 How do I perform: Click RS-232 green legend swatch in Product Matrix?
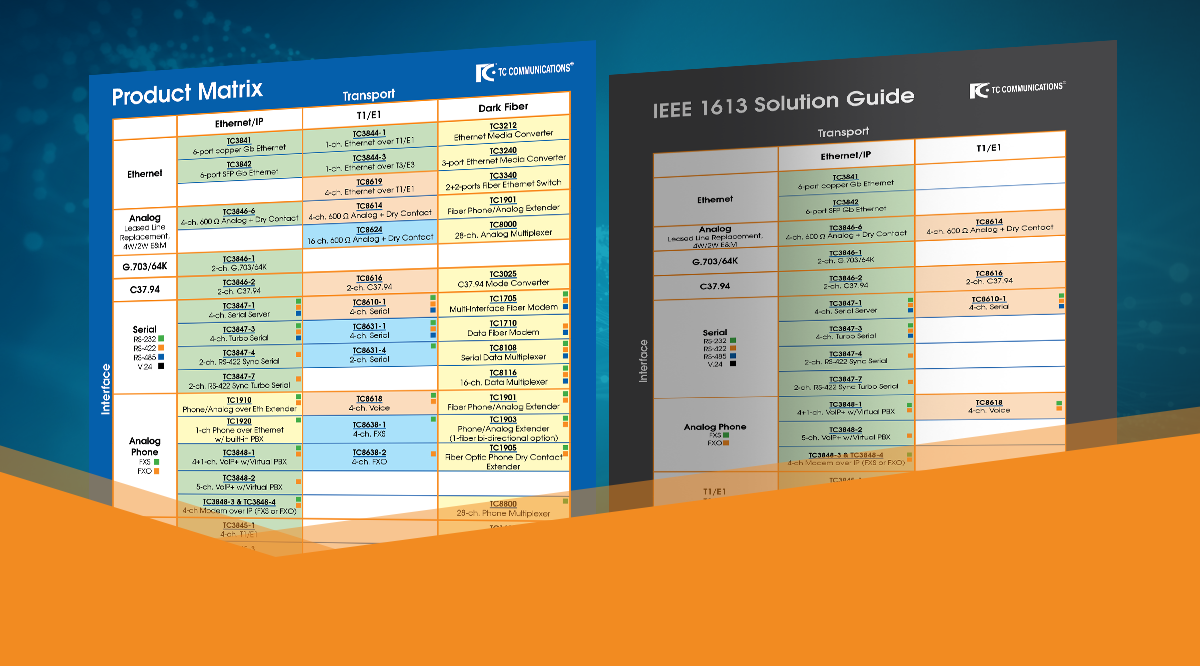tap(160, 340)
